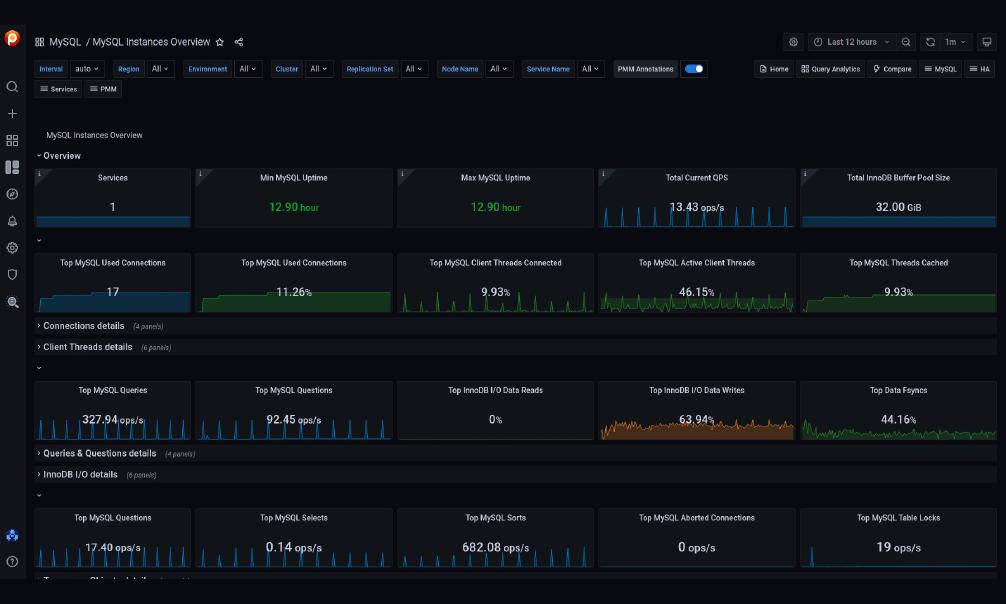1006x604 pixels.
Task: Open the configuration gear in sidebar
Action: [12, 248]
